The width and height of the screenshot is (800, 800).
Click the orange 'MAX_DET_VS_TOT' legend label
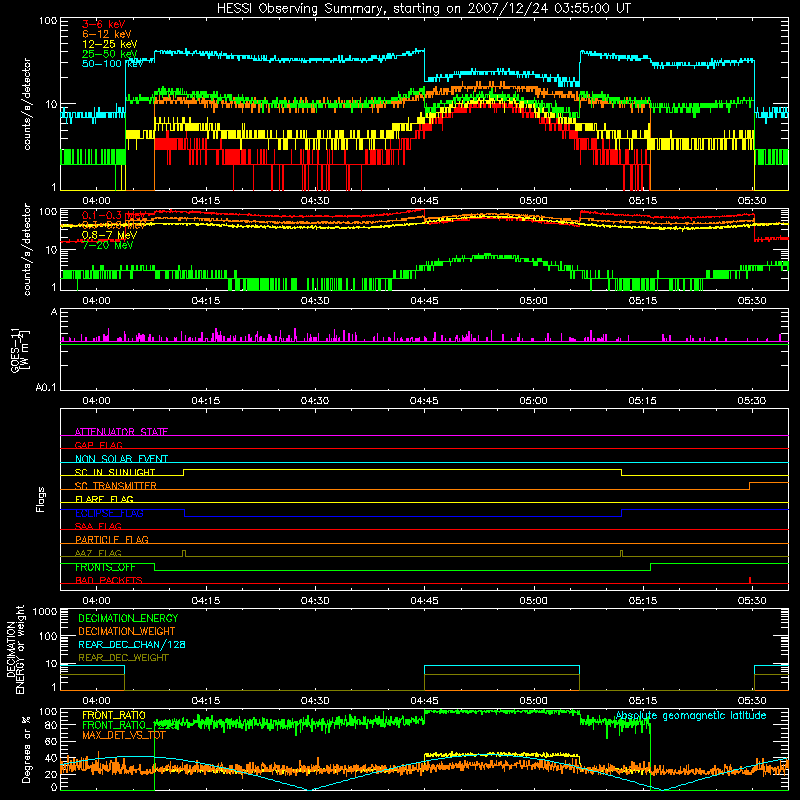[124, 735]
